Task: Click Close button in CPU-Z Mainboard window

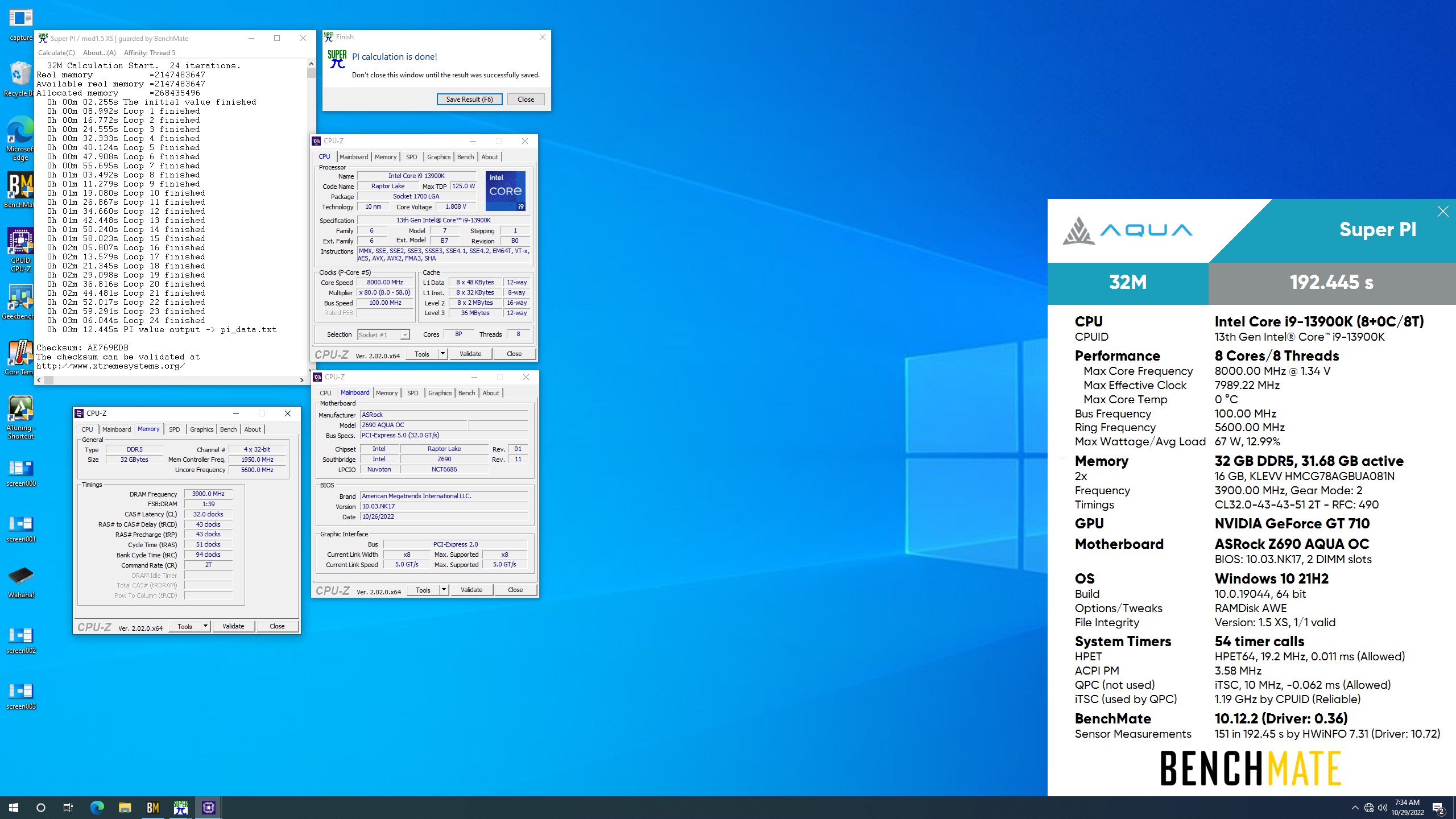Action: click(x=515, y=590)
